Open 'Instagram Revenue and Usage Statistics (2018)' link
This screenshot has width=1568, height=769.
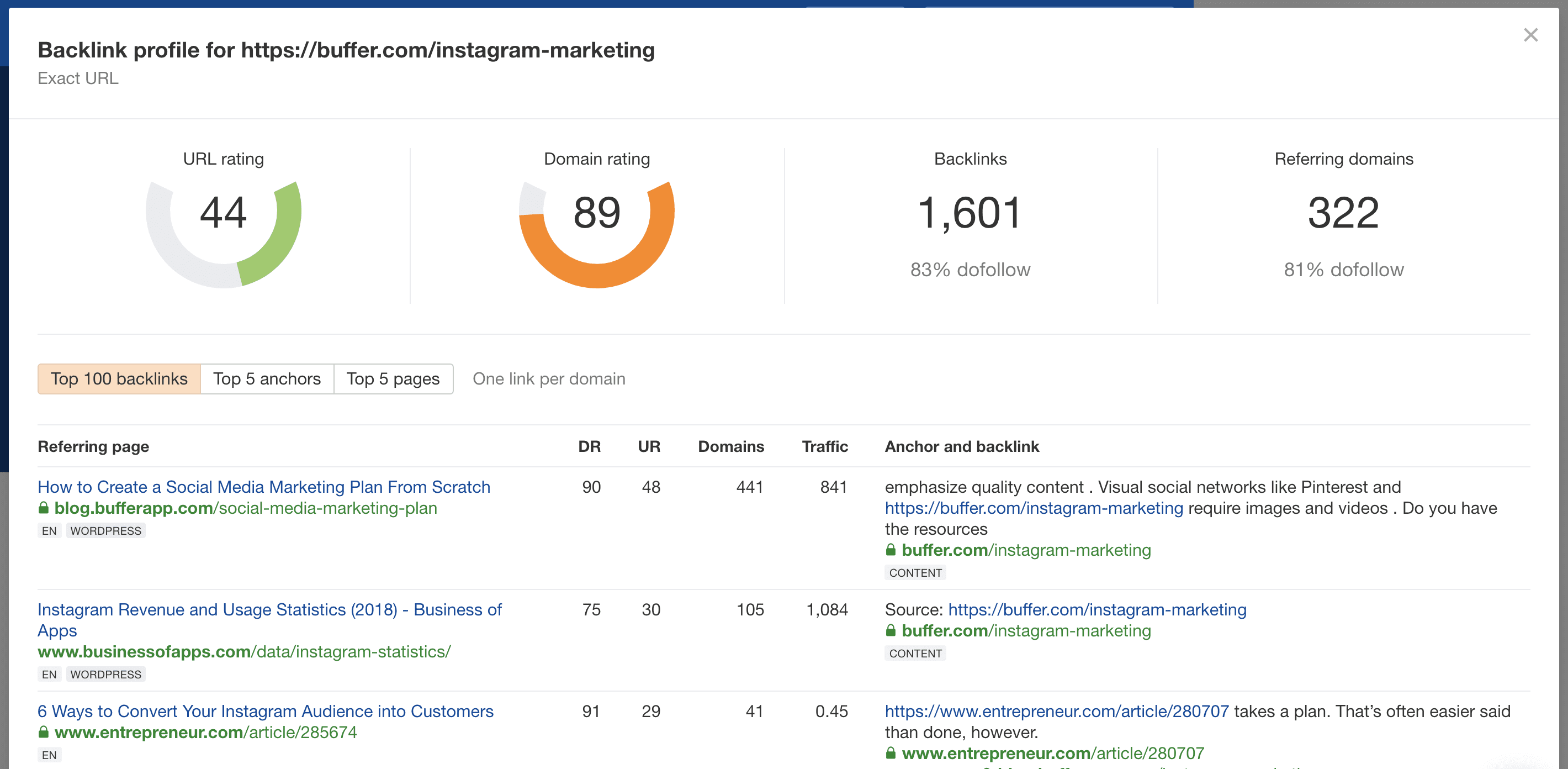pyautogui.click(x=269, y=620)
